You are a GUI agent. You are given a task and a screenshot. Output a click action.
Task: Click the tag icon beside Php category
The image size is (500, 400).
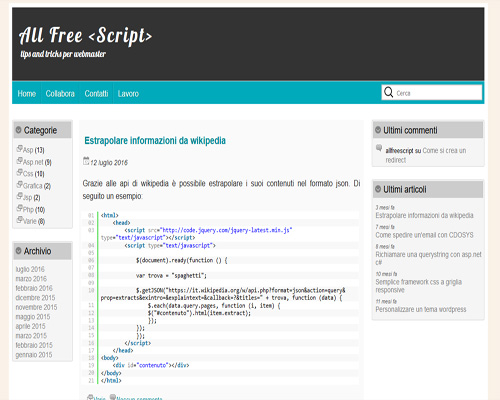19,208
